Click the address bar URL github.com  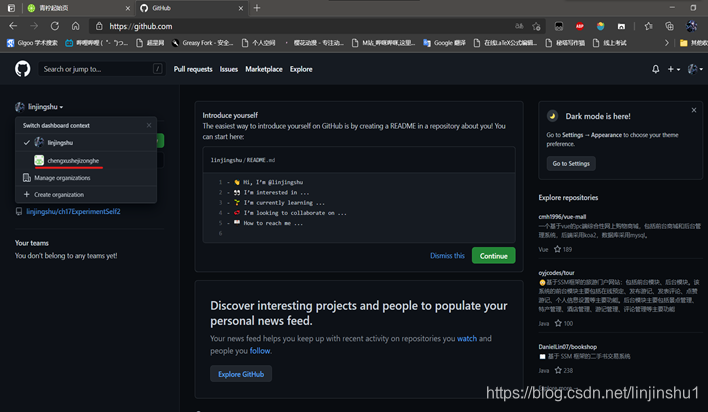coord(140,26)
